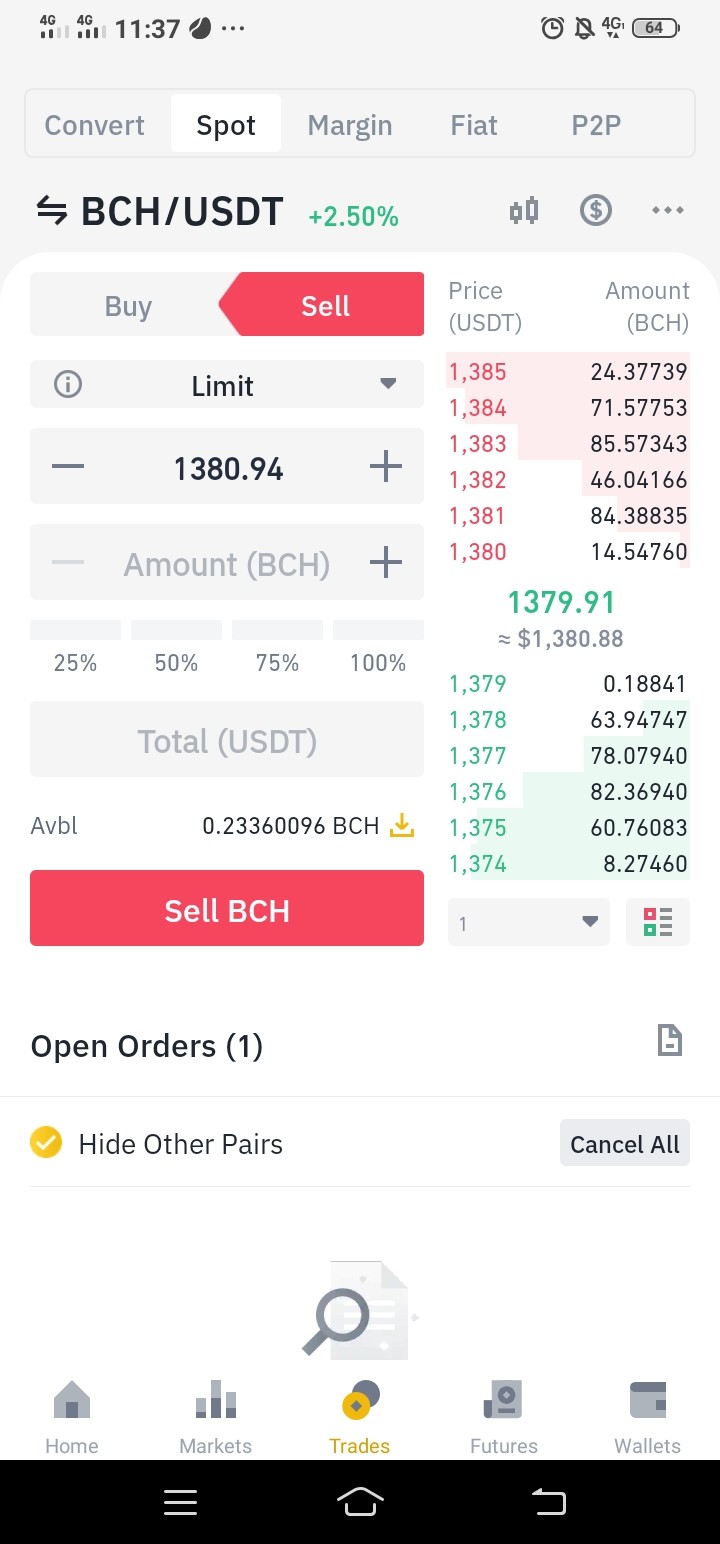Viewport: 720px width, 1544px height.
Task: Tap the Limit order info icon
Action: (68, 385)
